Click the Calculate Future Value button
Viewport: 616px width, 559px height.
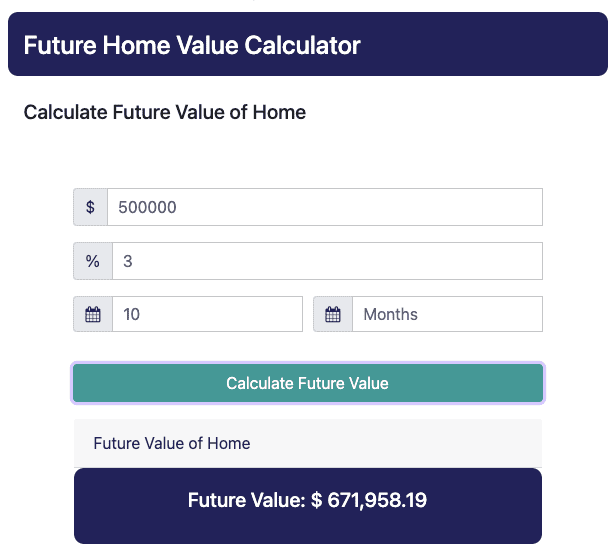click(308, 383)
